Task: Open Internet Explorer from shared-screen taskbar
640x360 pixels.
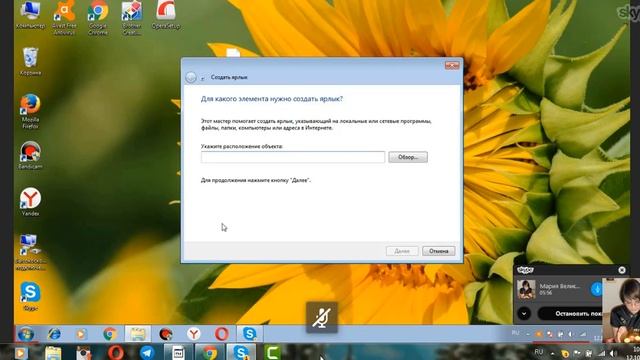Action: click(53, 334)
